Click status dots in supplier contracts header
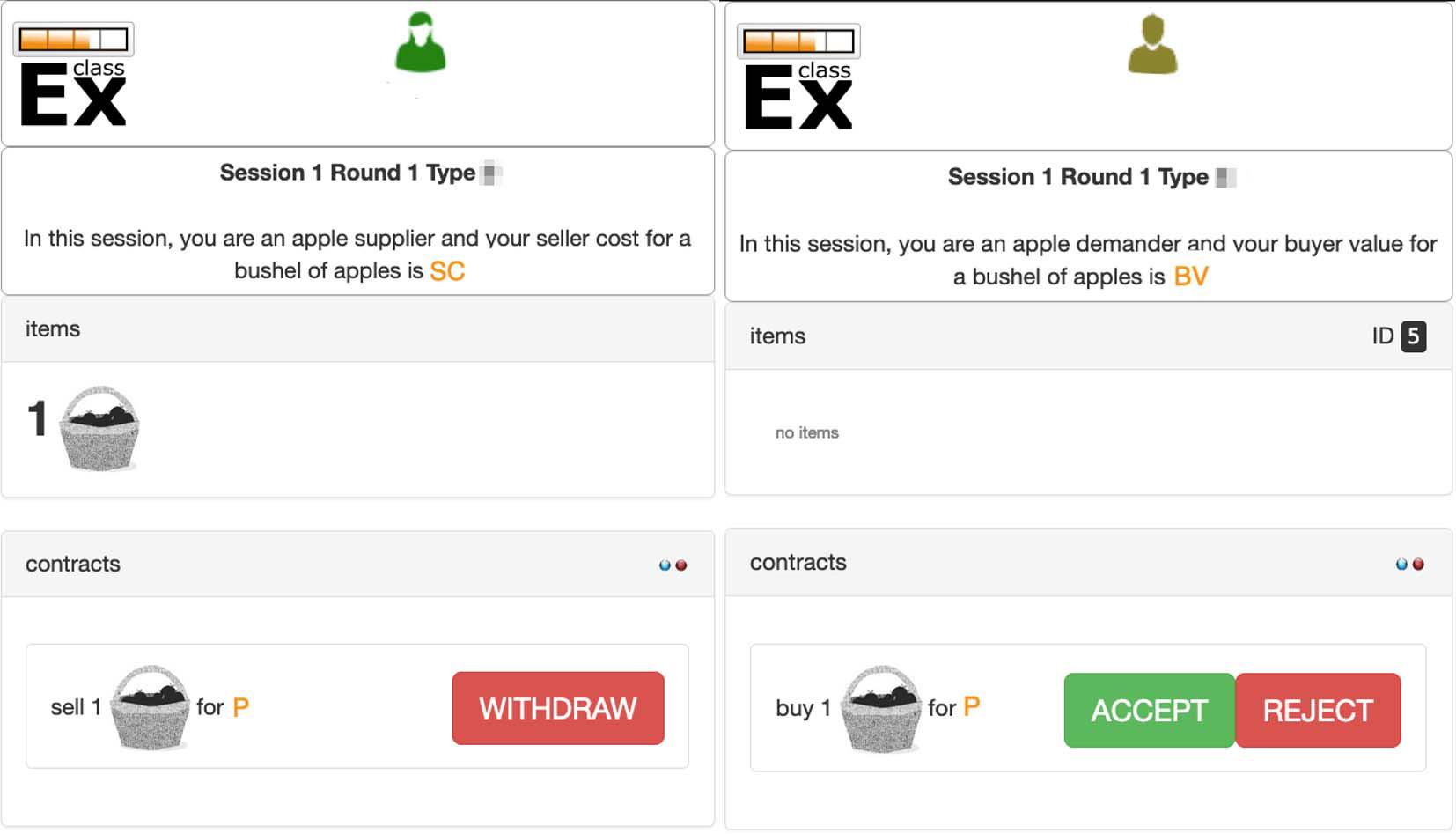Viewport: 1456px width, 834px height. click(673, 565)
